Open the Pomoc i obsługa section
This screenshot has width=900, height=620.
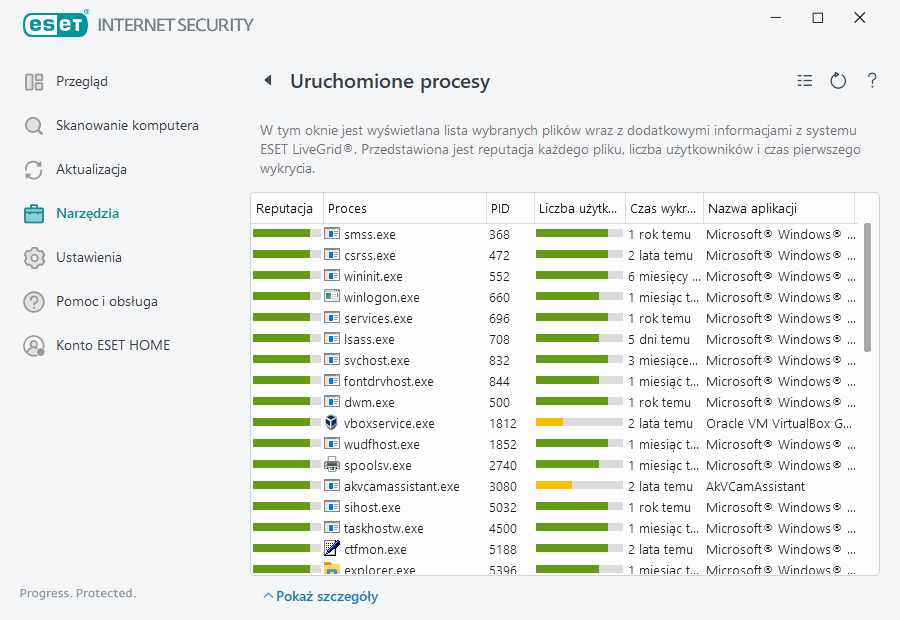click(106, 302)
